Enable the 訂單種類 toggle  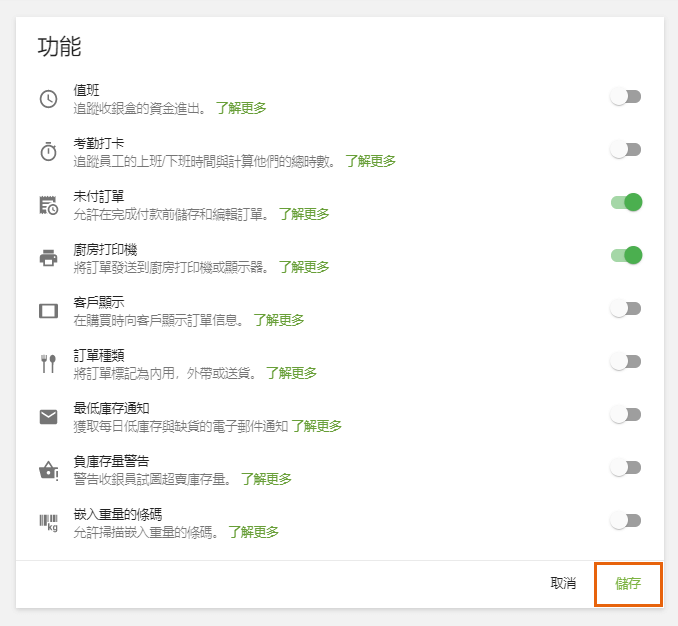coord(626,362)
